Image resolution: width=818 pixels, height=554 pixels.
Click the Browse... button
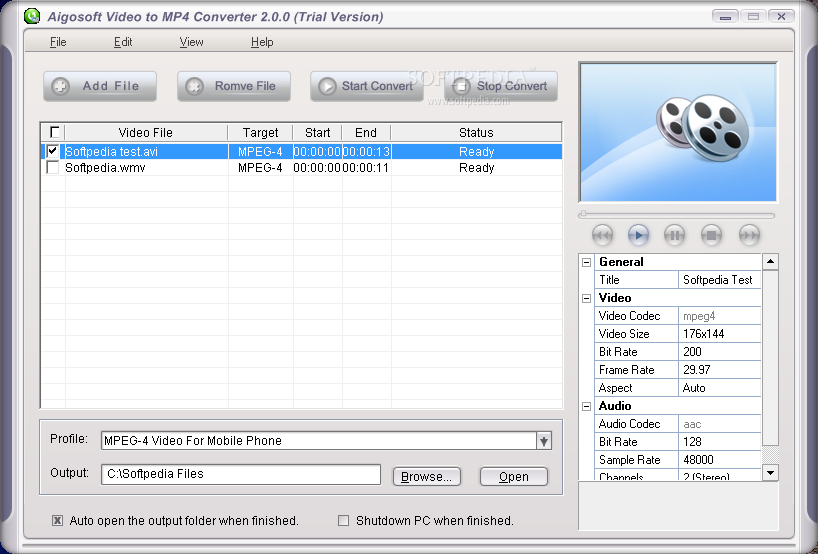[427, 476]
